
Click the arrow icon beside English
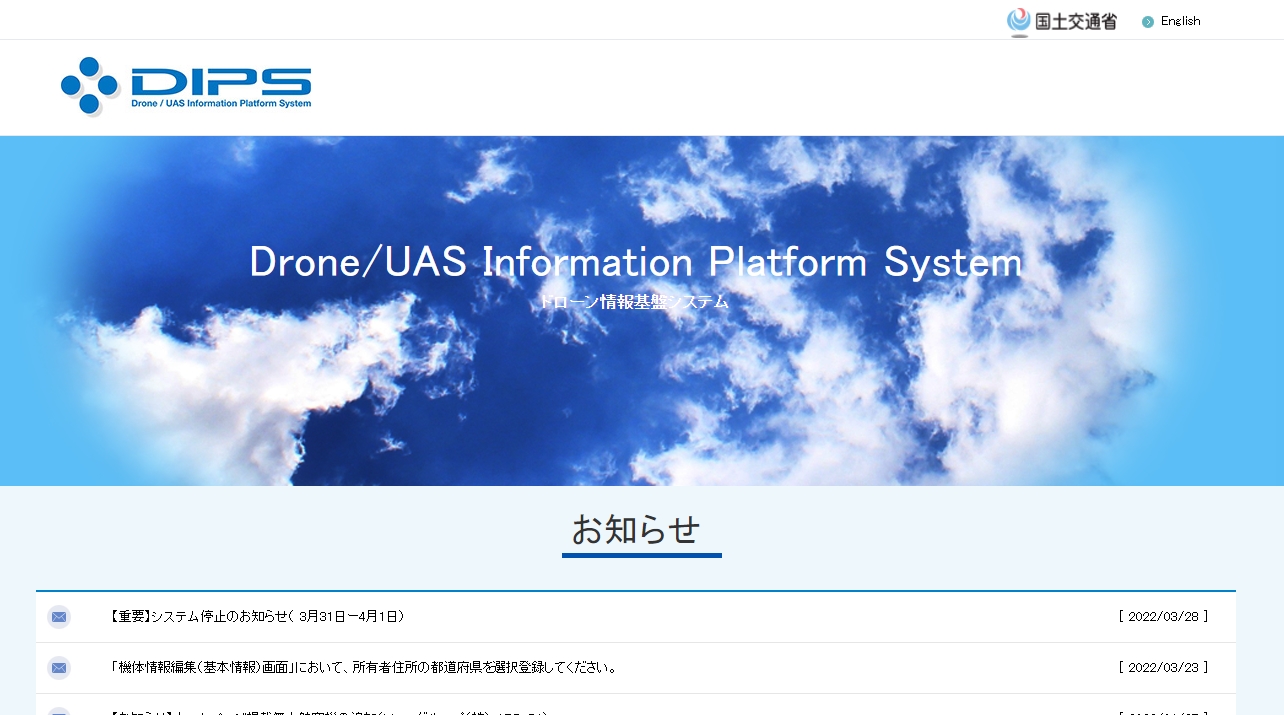click(1148, 22)
